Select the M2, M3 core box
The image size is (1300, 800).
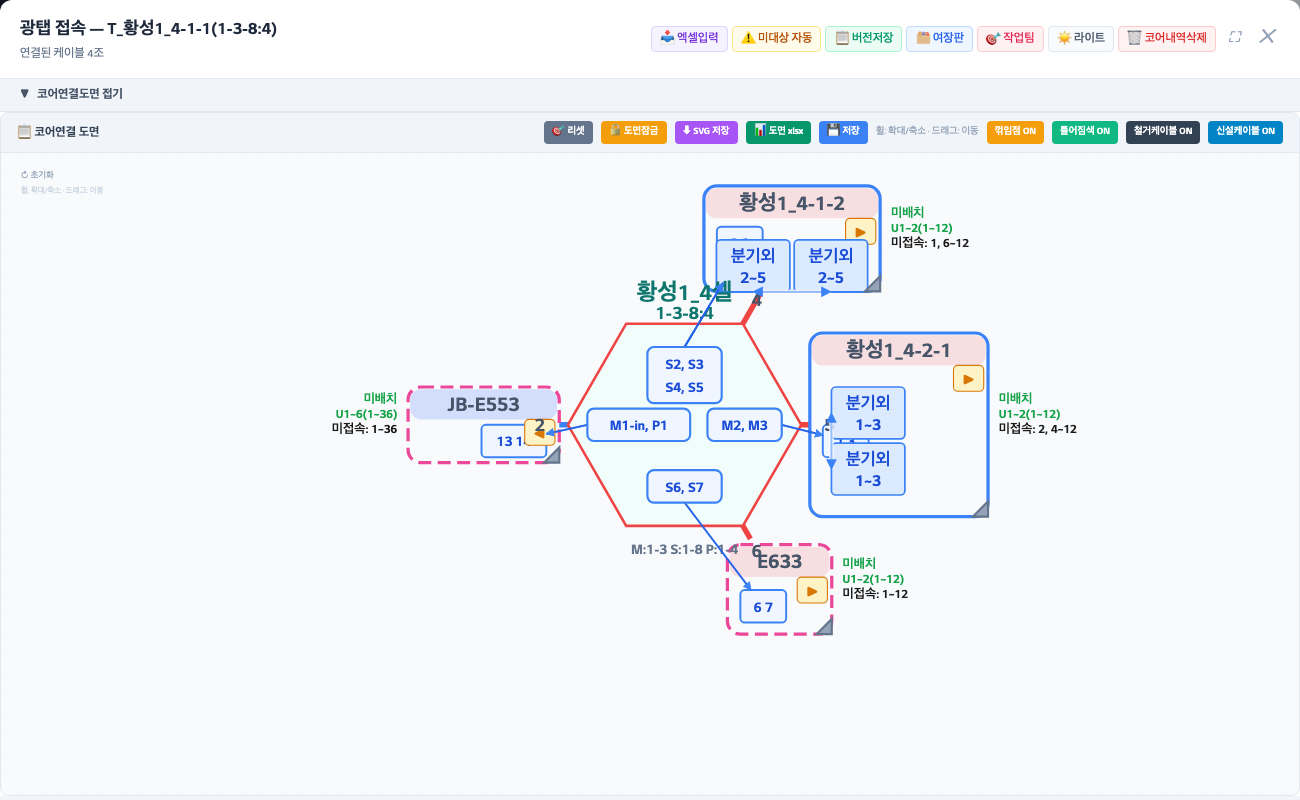(744, 425)
